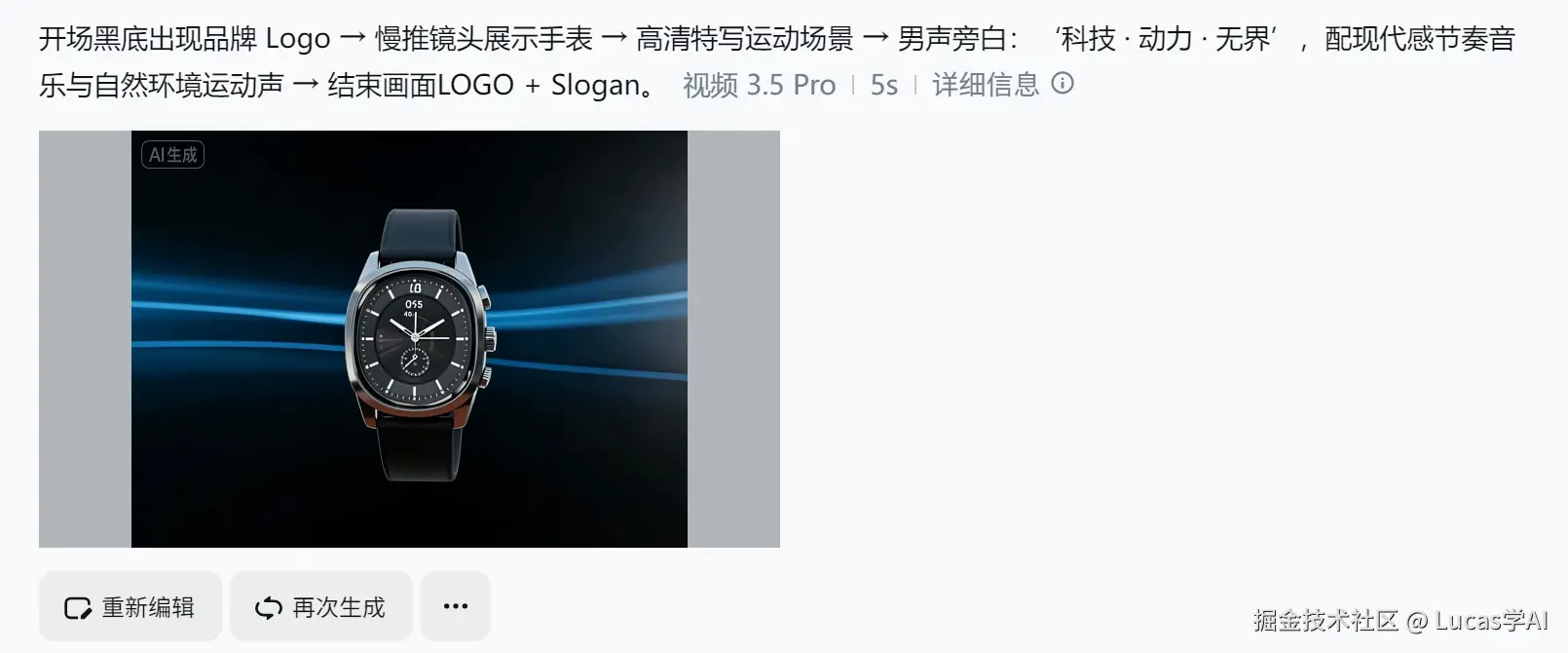Click the AI生成 badge on the preview
1568x653 pixels.
point(172,155)
